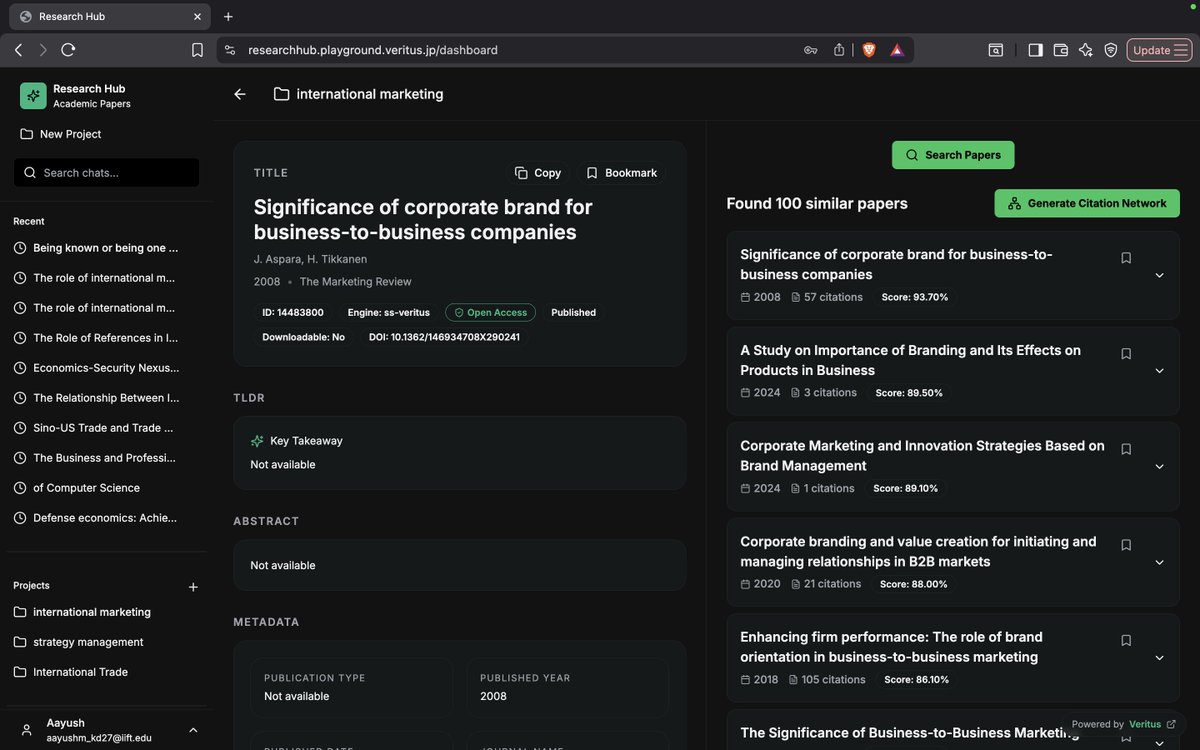The width and height of the screenshot is (1200, 750).
Task: Click the ID: 14483800 tag
Action: coord(293,313)
